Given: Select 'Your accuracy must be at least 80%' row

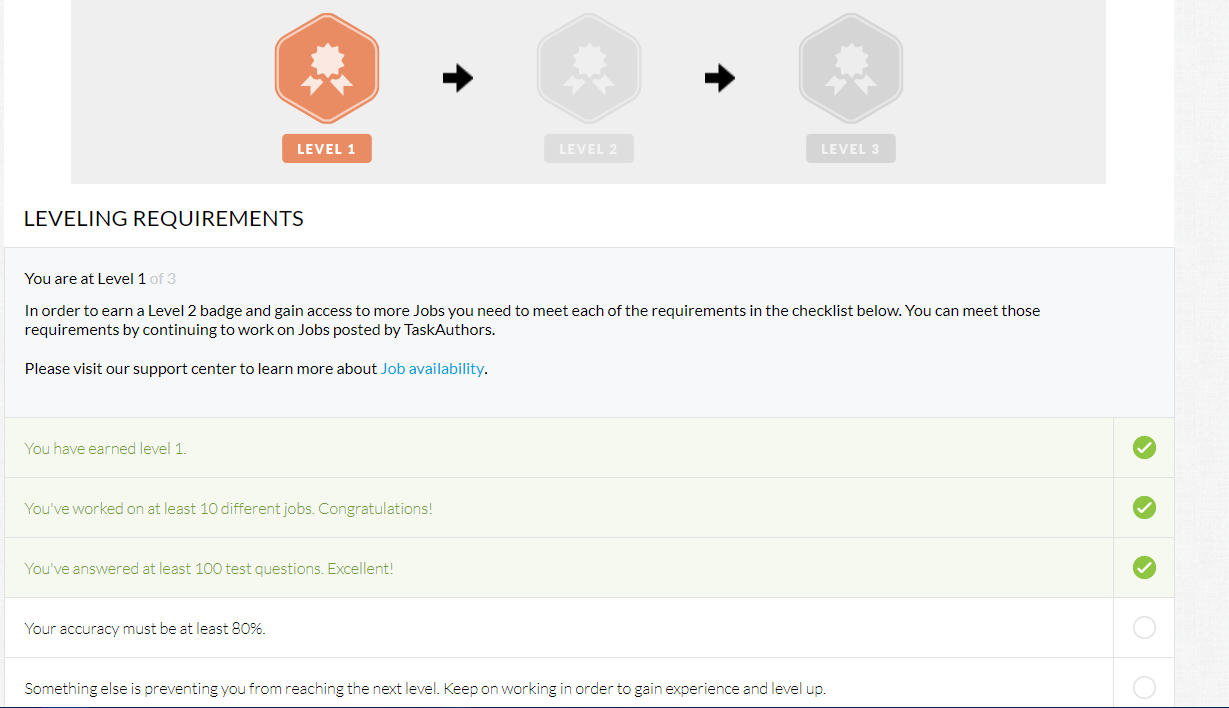Looking at the screenshot, I should (x=589, y=628).
